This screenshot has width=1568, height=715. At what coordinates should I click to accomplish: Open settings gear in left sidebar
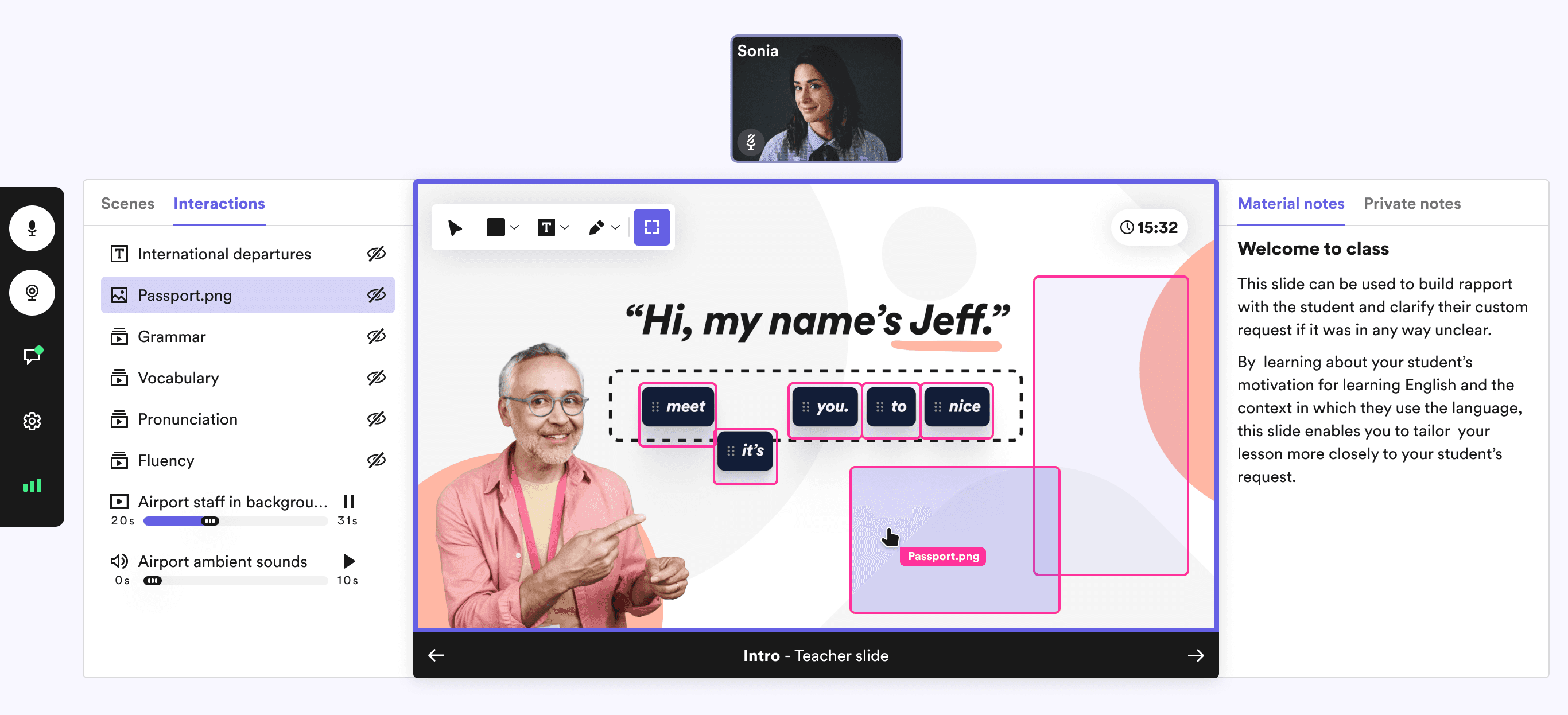point(32,421)
